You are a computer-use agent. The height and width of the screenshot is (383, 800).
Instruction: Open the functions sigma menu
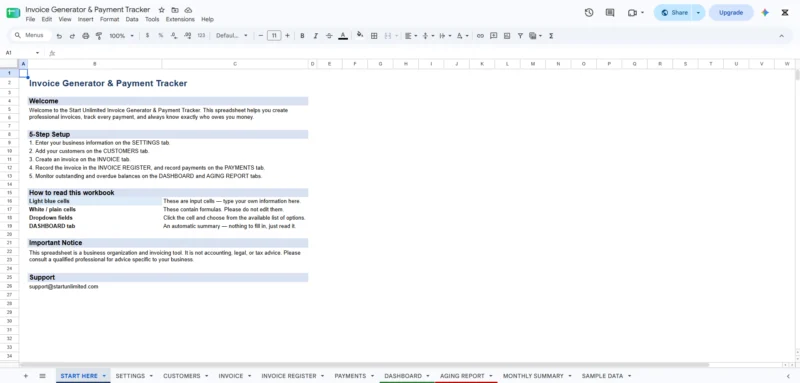(x=551, y=36)
